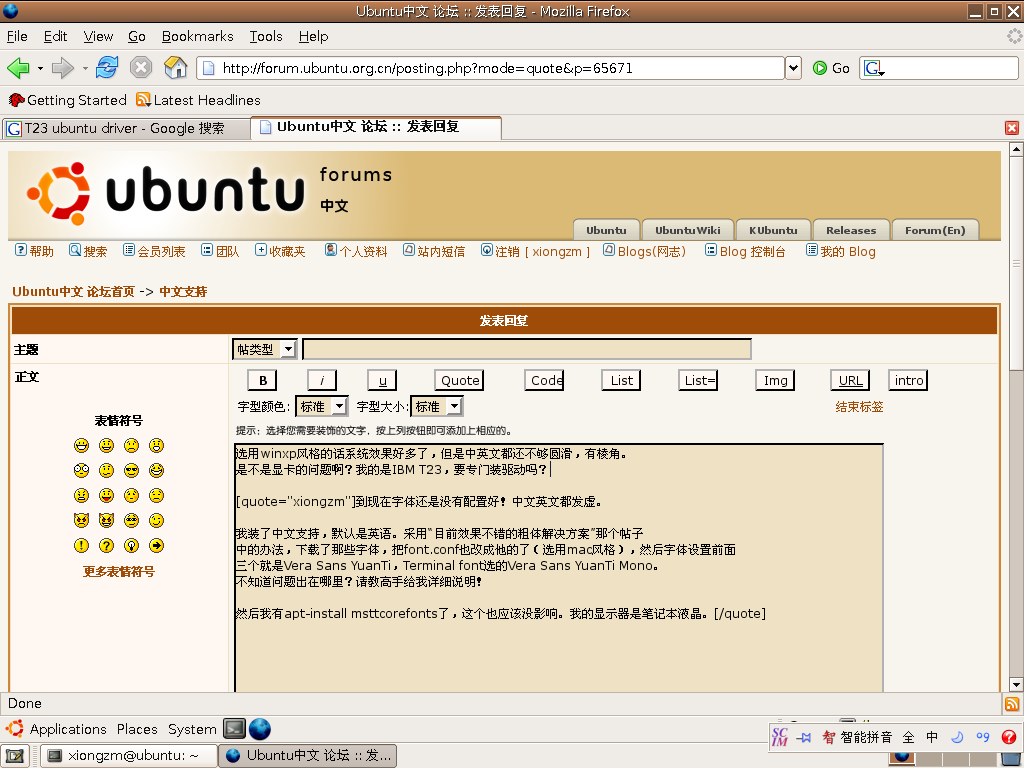Insert the grinning devil emoticon
This screenshot has height=768, width=1024.
tap(106, 520)
